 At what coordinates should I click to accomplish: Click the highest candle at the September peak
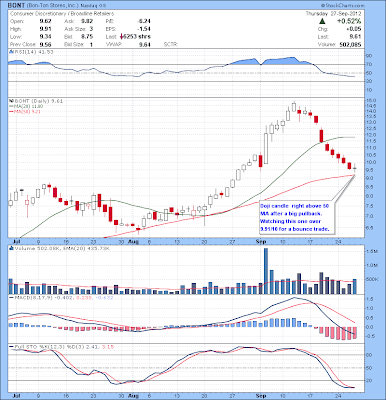point(294,107)
